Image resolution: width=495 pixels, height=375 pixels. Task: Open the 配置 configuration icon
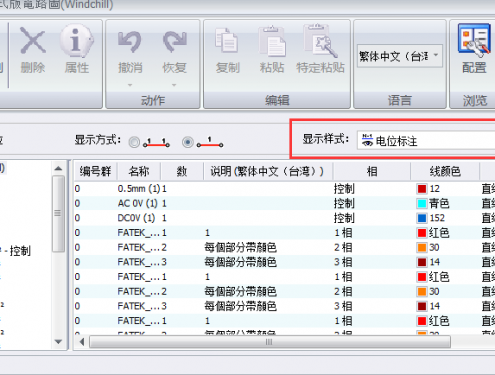(474, 39)
